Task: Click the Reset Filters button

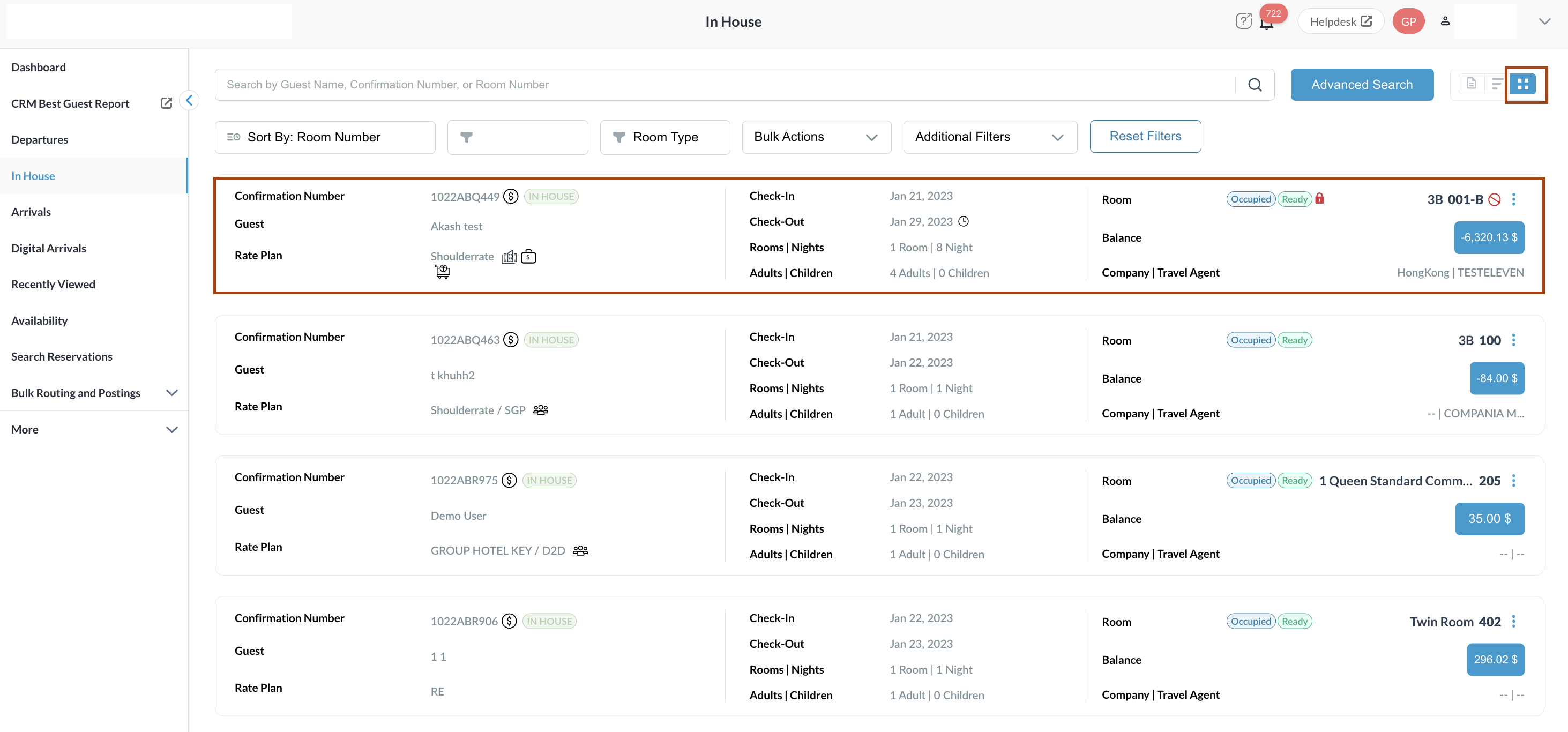Action: point(1145,136)
